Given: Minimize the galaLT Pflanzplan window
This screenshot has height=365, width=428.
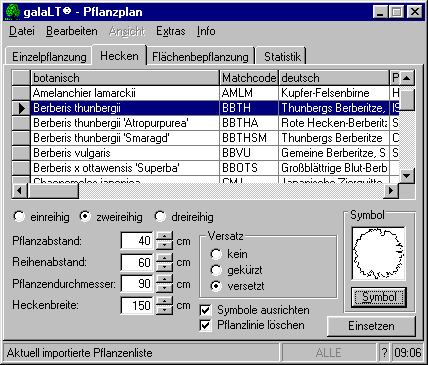Looking at the screenshot, I should pos(380,12).
